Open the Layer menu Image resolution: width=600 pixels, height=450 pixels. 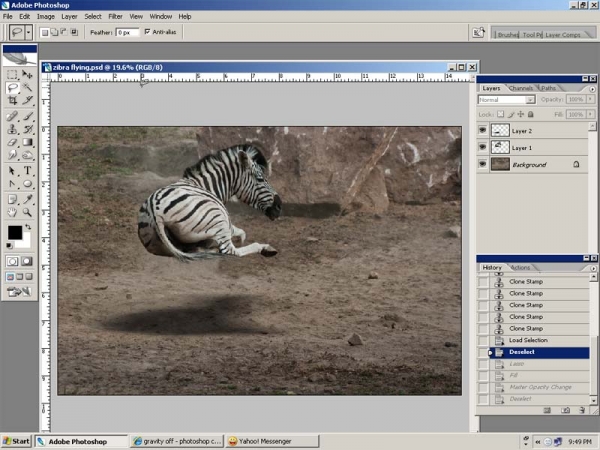pos(69,16)
